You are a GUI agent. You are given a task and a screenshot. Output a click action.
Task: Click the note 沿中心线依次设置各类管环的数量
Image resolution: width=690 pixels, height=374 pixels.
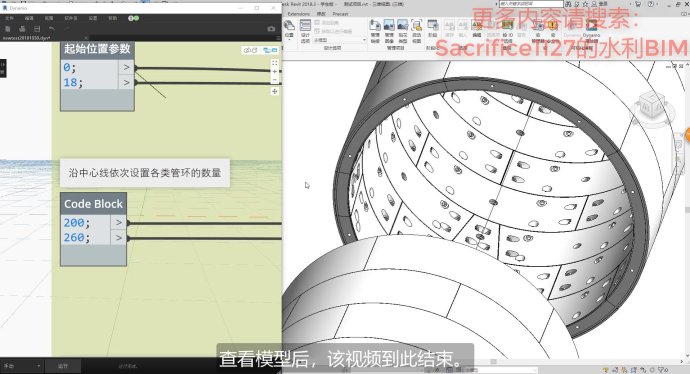[x=145, y=173]
